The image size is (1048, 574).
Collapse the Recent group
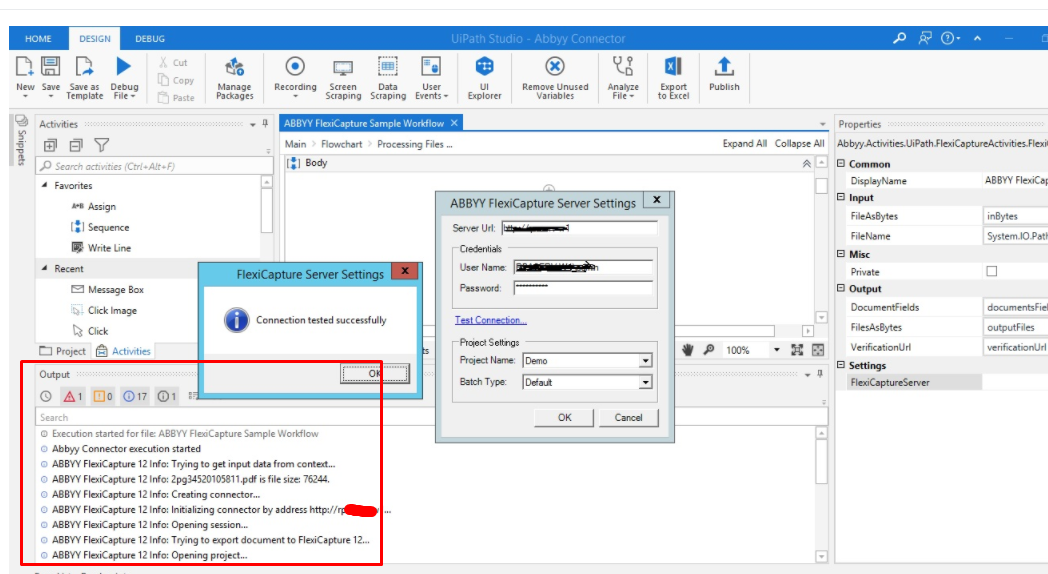[45, 268]
